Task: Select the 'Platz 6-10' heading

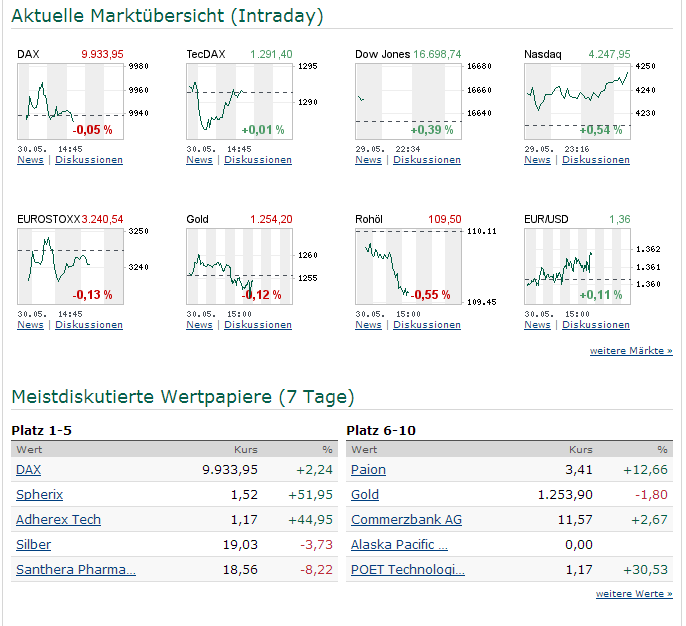Action: [381, 430]
